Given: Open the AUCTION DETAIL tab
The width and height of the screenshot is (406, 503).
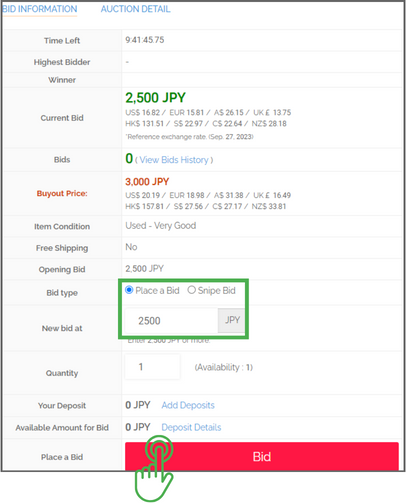Looking at the screenshot, I should tap(135, 9).
